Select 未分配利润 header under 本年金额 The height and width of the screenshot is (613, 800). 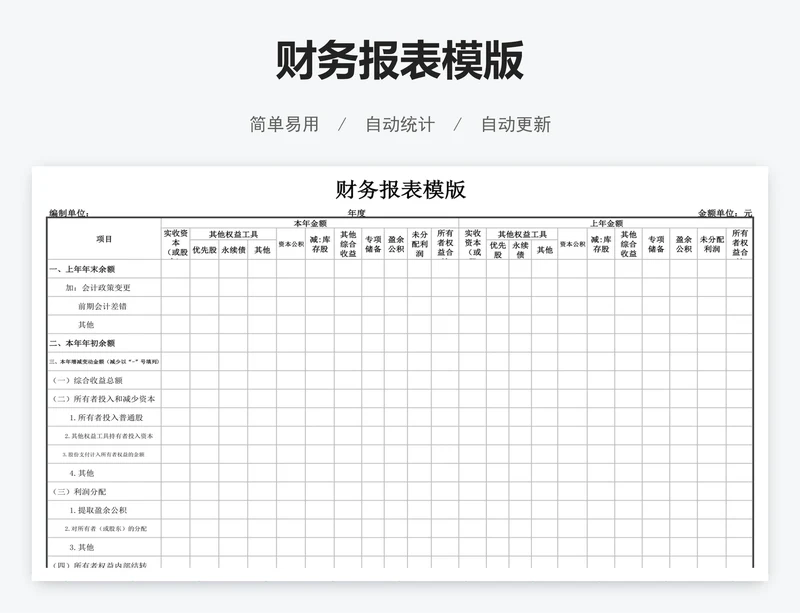pyautogui.click(x=419, y=244)
